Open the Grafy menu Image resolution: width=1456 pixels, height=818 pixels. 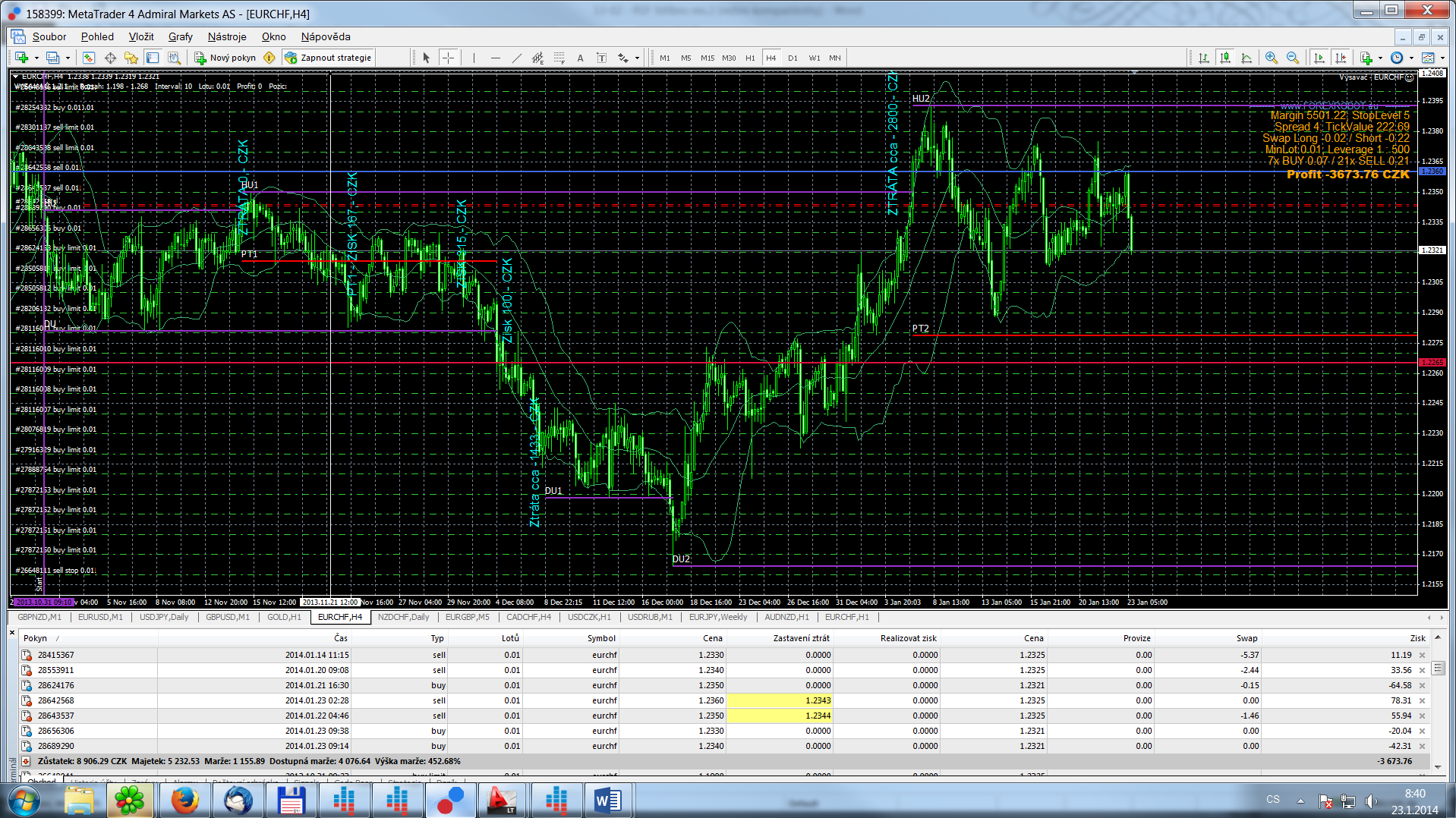tap(181, 36)
